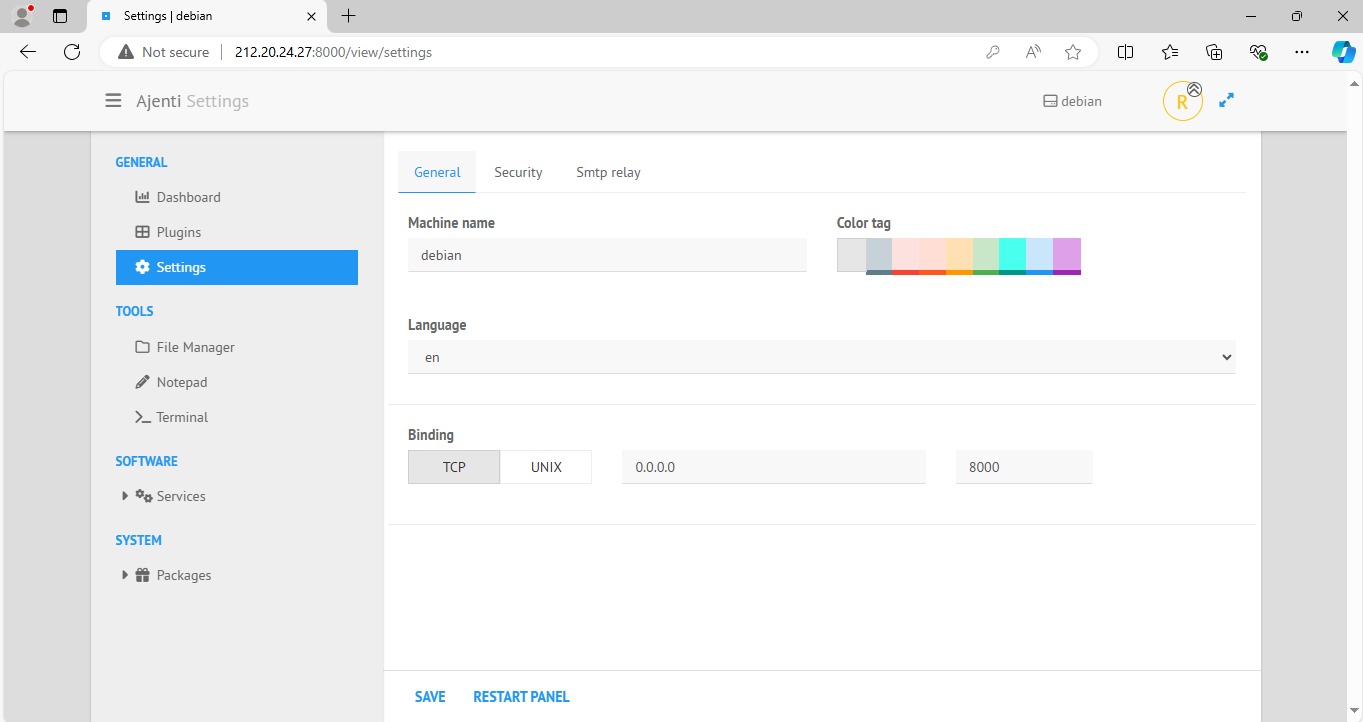
Task: Click the Not secure warning icon
Action: 126,52
